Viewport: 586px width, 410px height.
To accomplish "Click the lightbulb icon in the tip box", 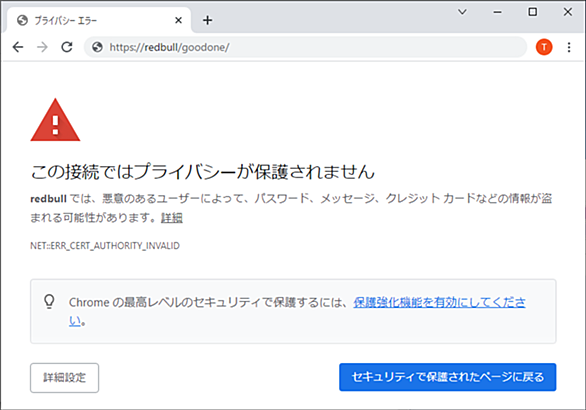I will coord(49,302).
